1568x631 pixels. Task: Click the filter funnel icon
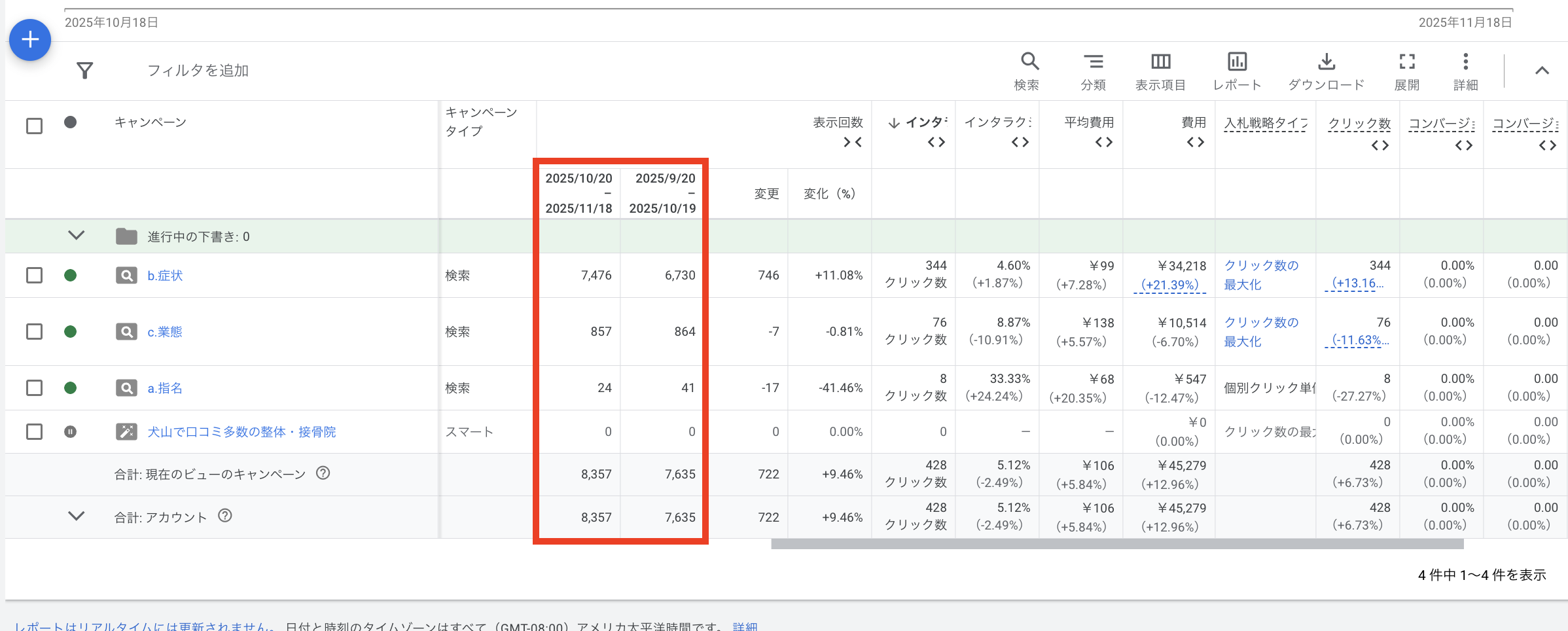pos(84,70)
